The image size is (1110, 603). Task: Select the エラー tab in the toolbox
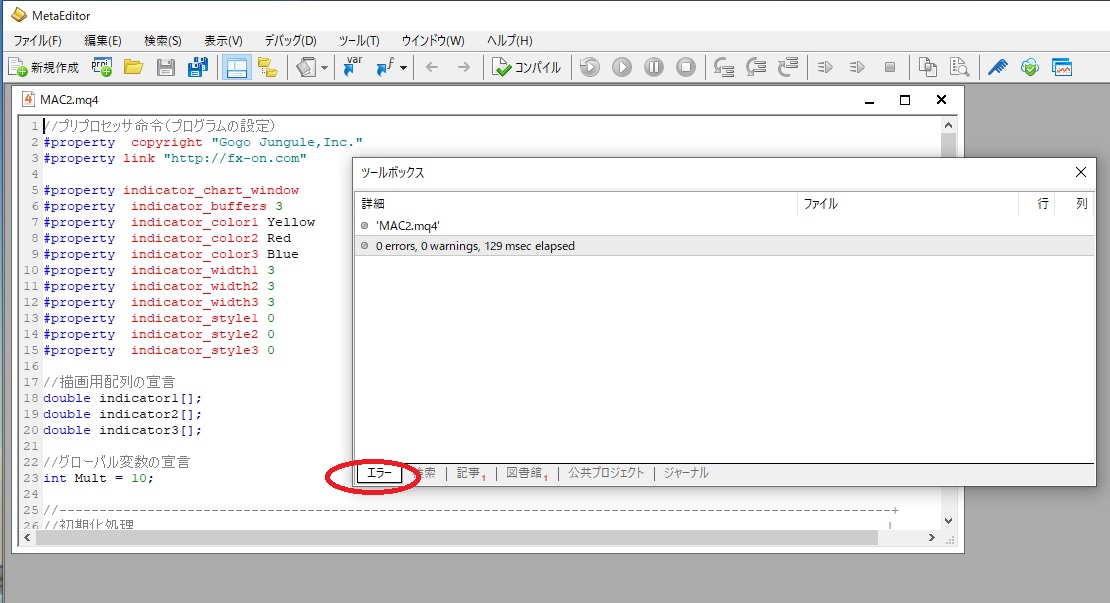pyautogui.click(x=380, y=473)
